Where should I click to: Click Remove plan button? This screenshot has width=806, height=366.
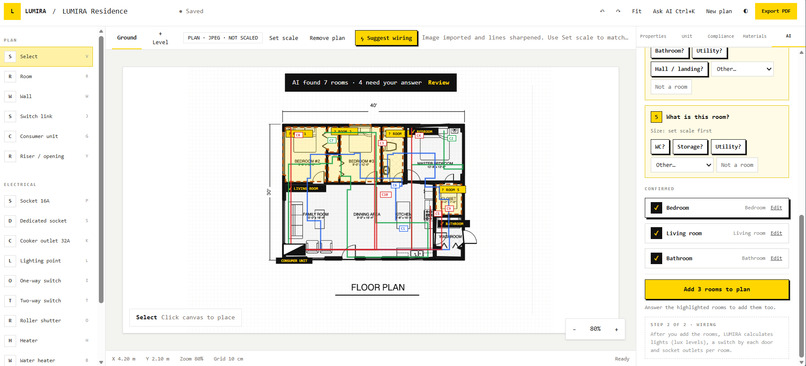click(327, 38)
